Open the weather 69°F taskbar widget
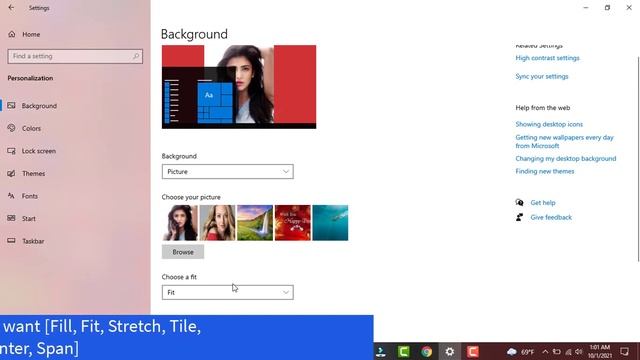 pos(520,352)
